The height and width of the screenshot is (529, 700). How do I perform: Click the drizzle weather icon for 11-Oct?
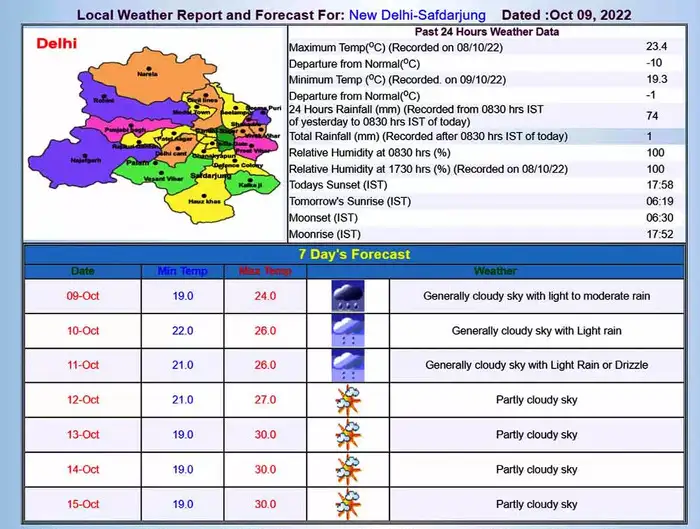[348, 365]
